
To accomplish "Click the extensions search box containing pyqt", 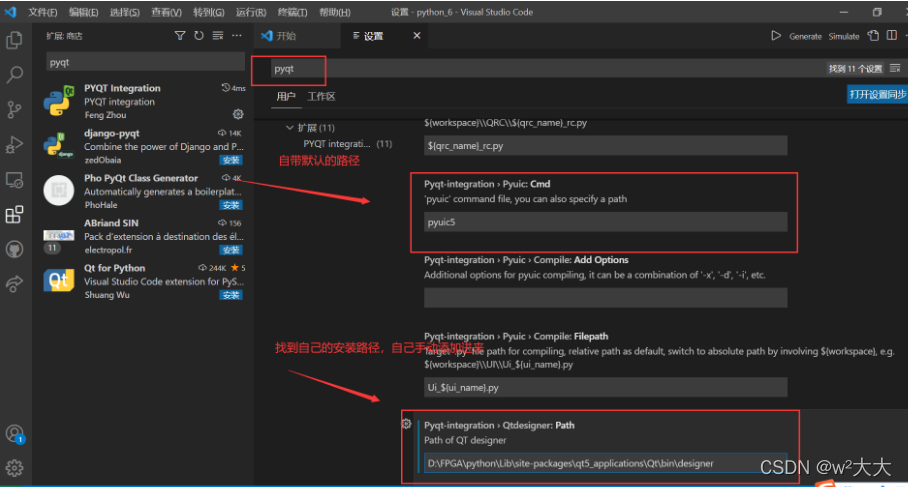I will coord(145,62).
